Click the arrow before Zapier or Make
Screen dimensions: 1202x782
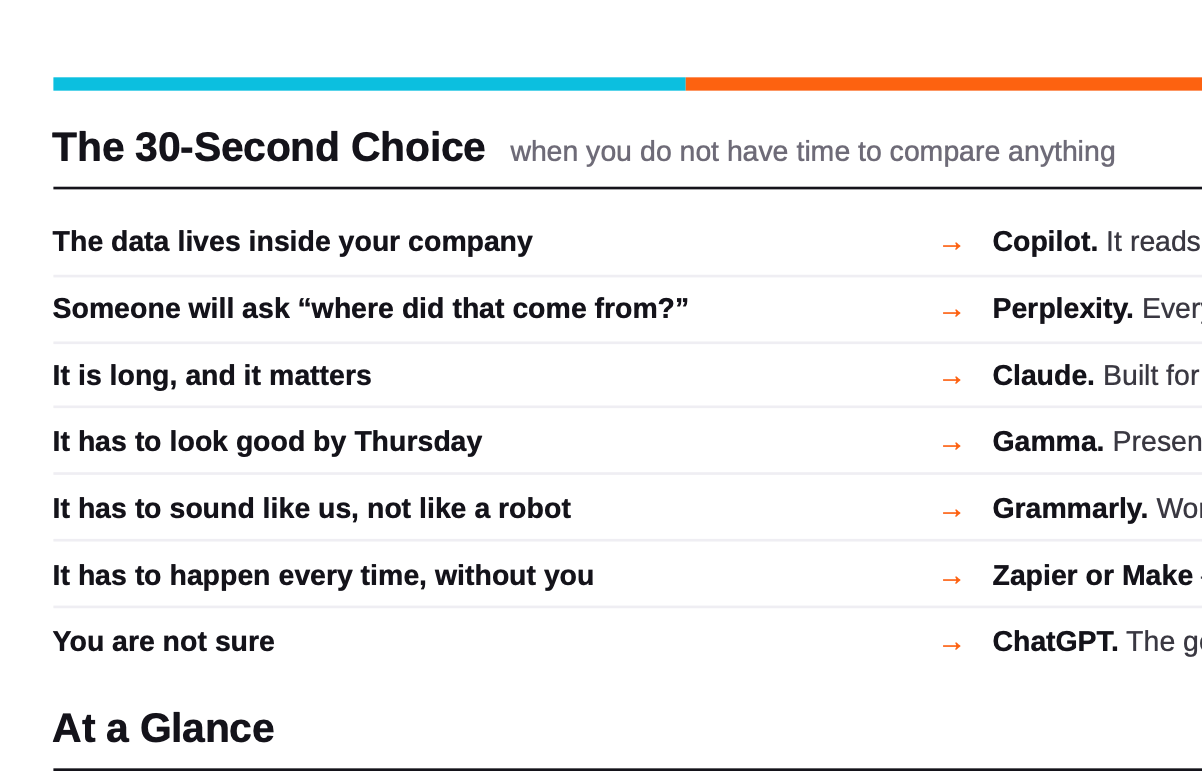[952, 579]
